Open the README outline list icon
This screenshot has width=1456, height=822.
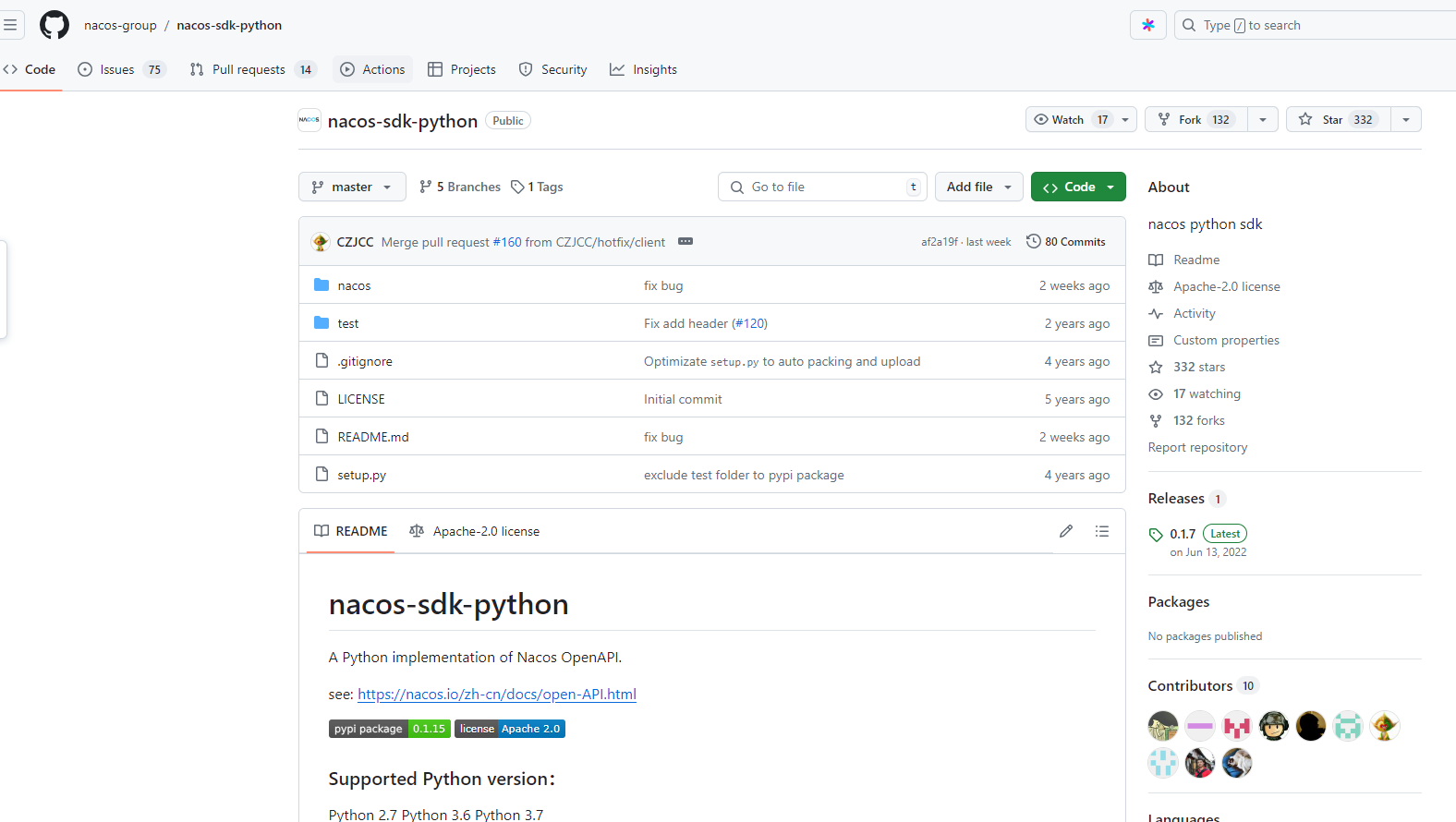pyautogui.click(x=1102, y=531)
